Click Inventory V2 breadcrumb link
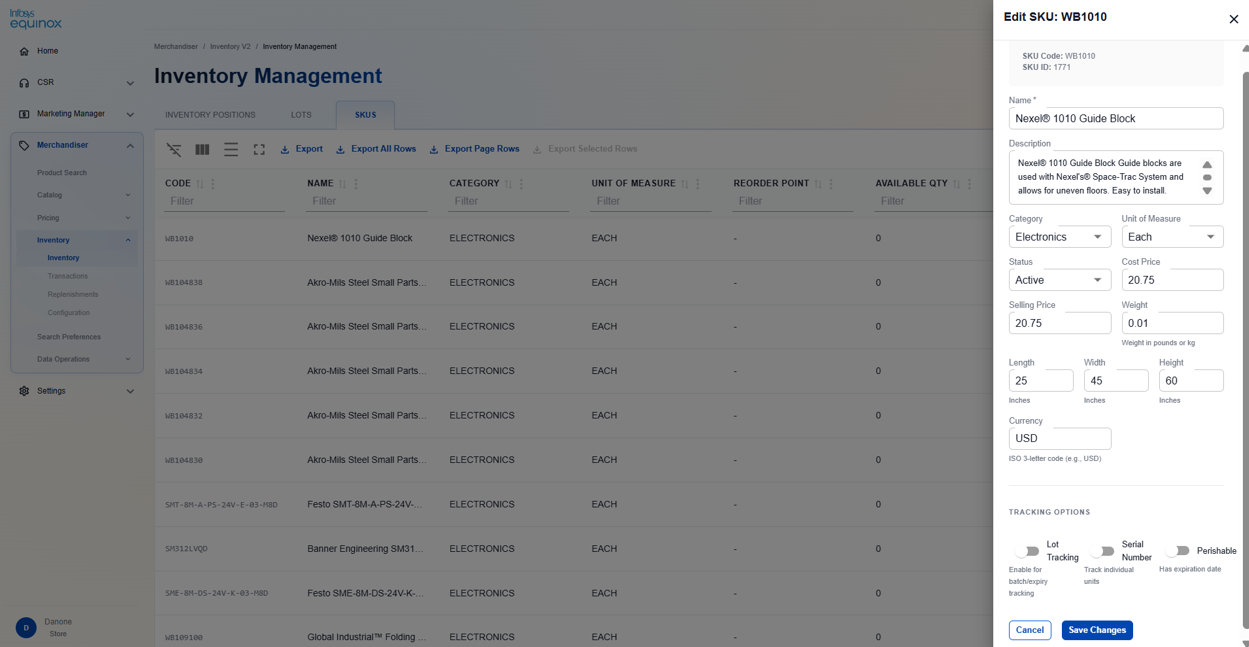This screenshot has width=1249, height=647. 230,47
